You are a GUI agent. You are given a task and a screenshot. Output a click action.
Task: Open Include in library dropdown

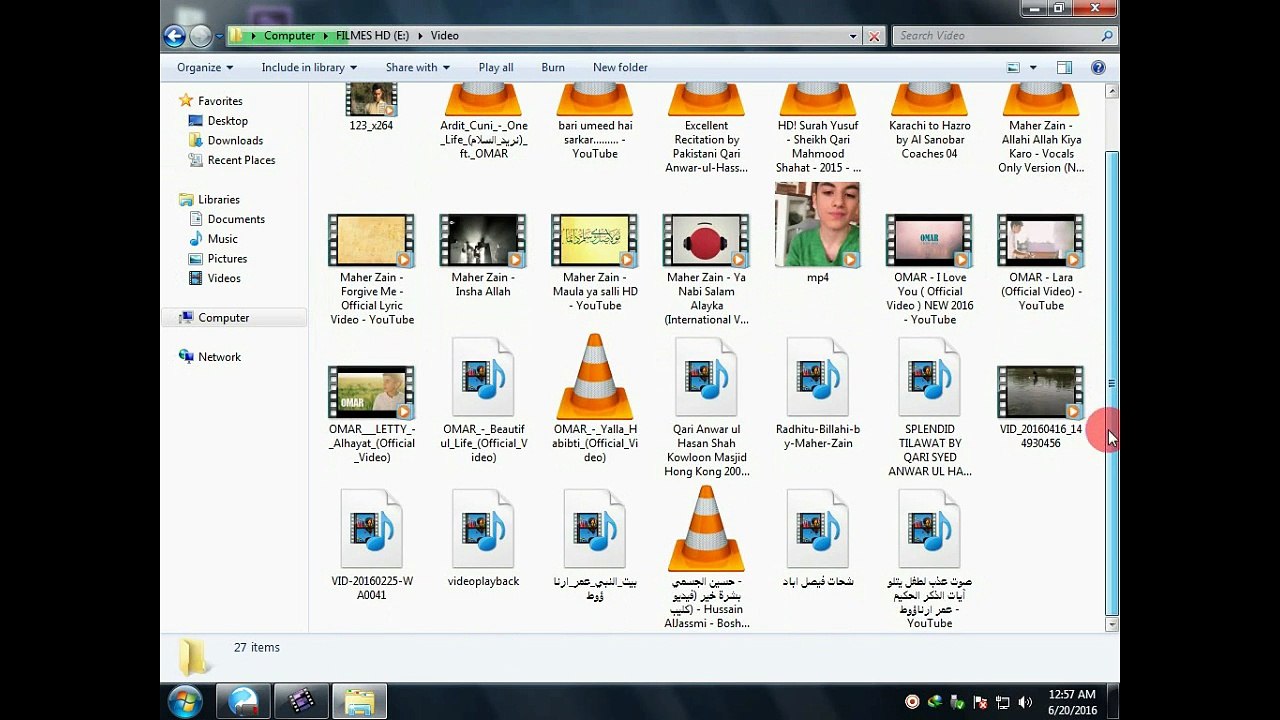309,67
